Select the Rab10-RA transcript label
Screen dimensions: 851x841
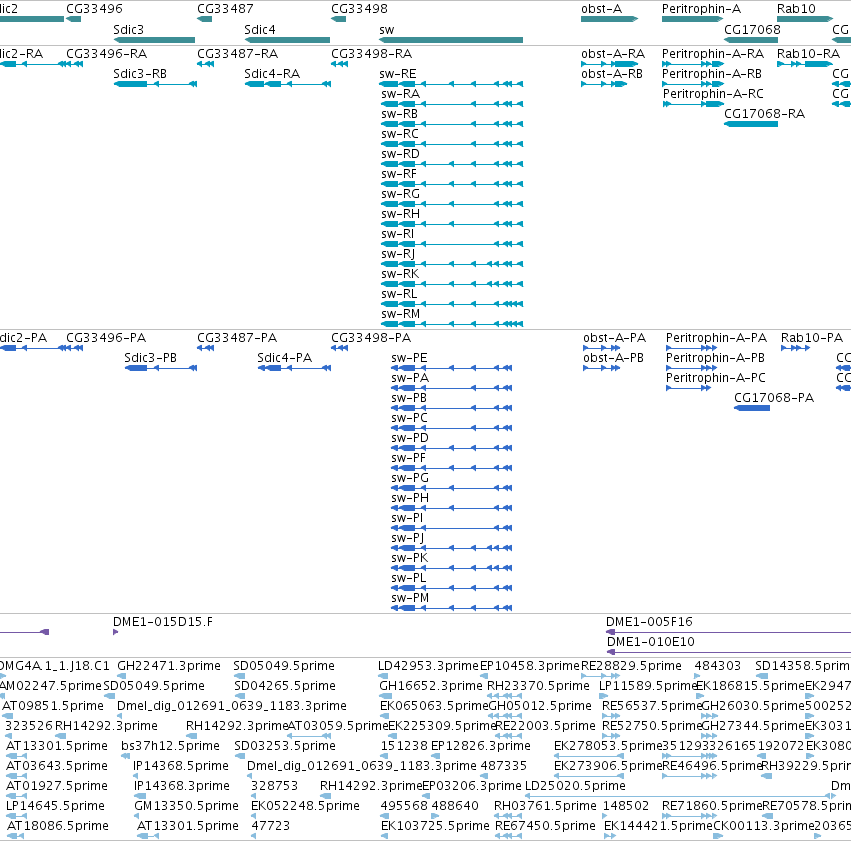(x=808, y=54)
